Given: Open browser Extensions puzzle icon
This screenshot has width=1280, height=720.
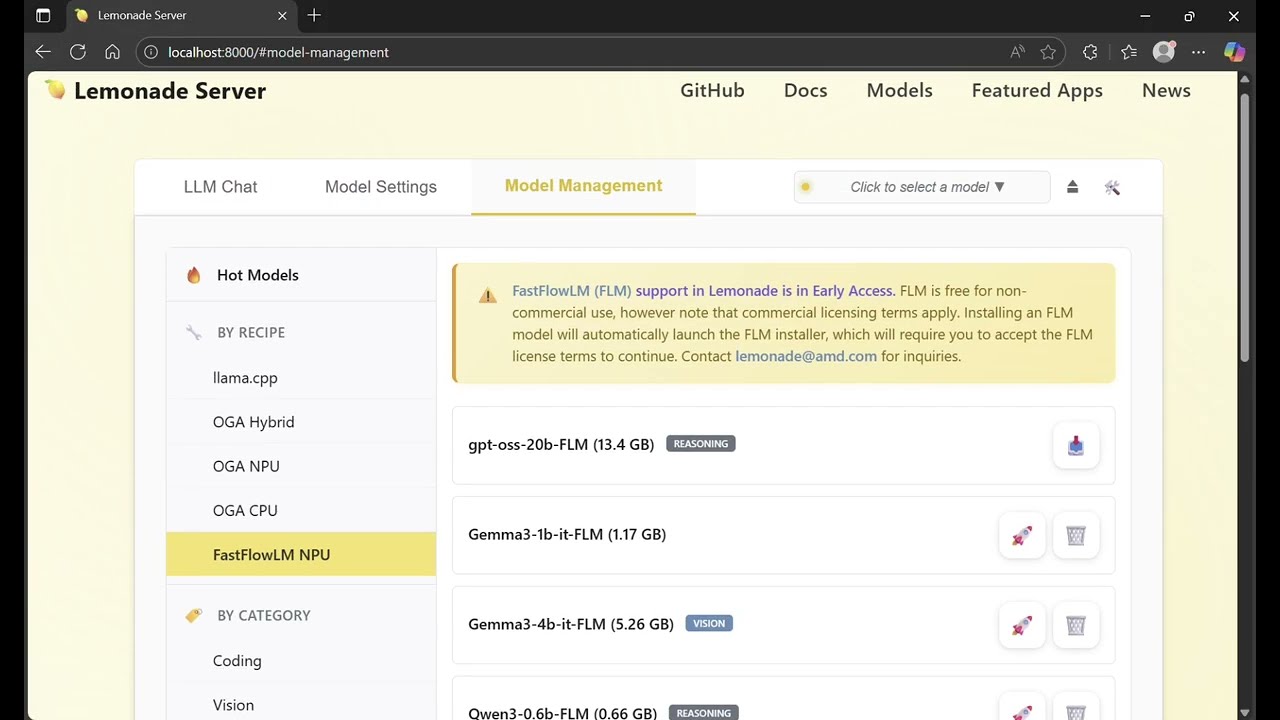Looking at the screenshot, I should (1090, 52).
